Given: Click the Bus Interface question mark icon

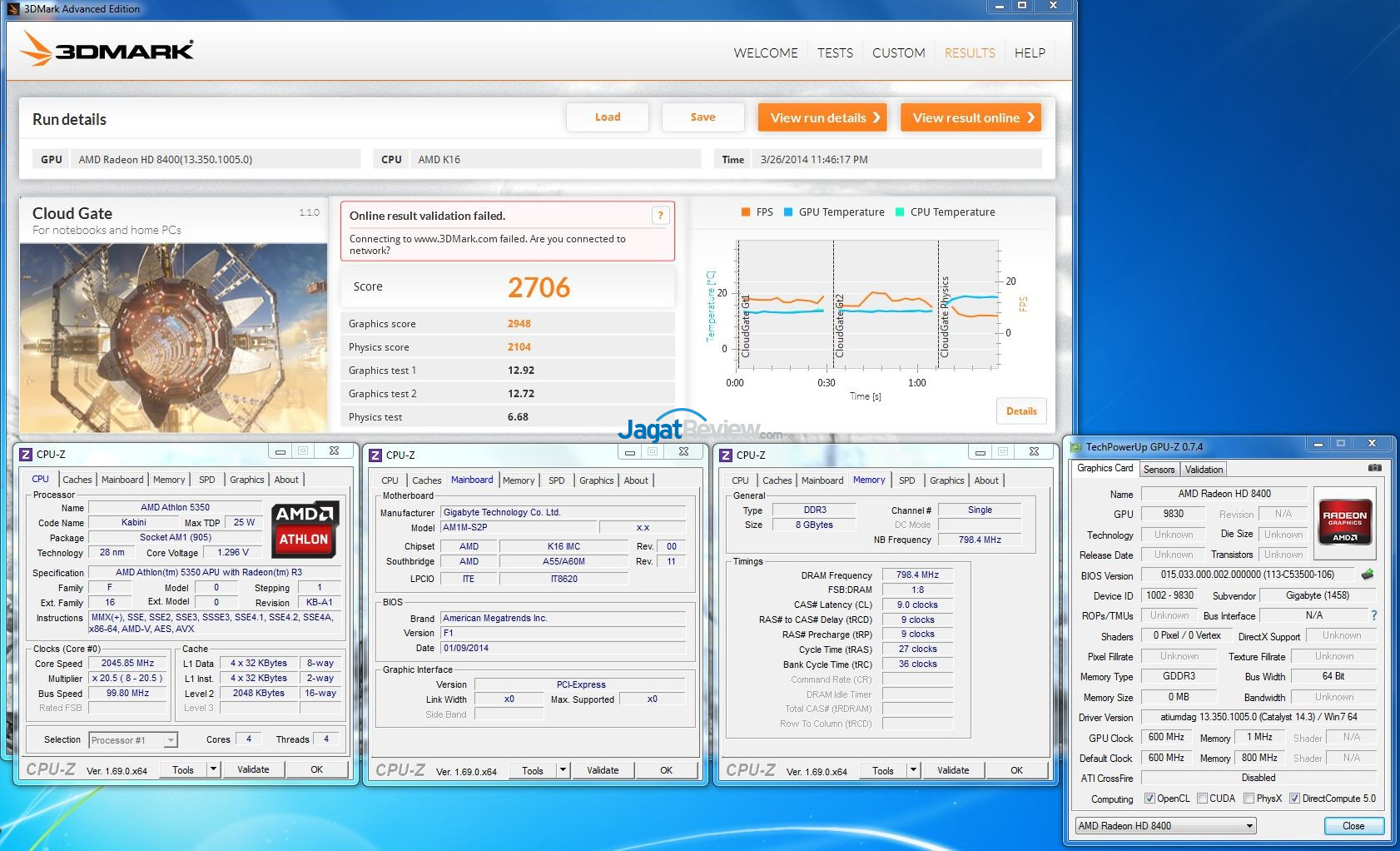Looking at the screenshot, I should pyautogui.click(x=1373, y=615).
